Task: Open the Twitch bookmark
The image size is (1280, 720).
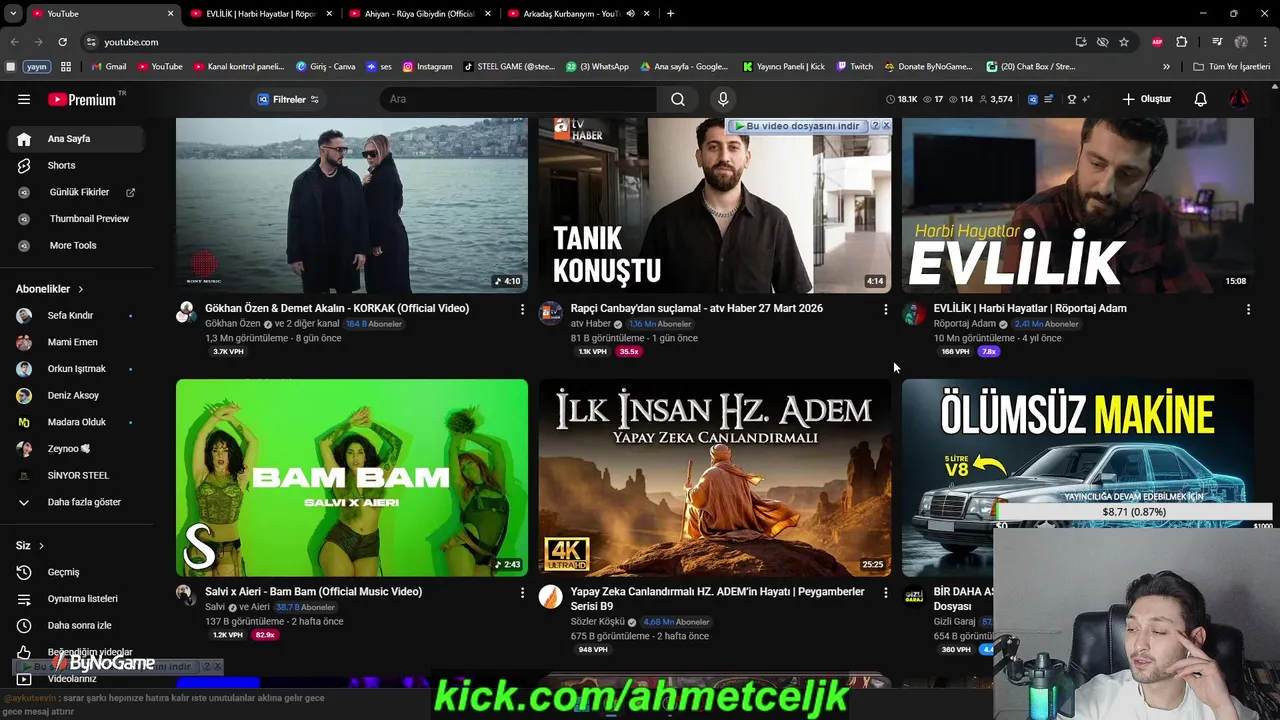Action: [x=855, y=67]
